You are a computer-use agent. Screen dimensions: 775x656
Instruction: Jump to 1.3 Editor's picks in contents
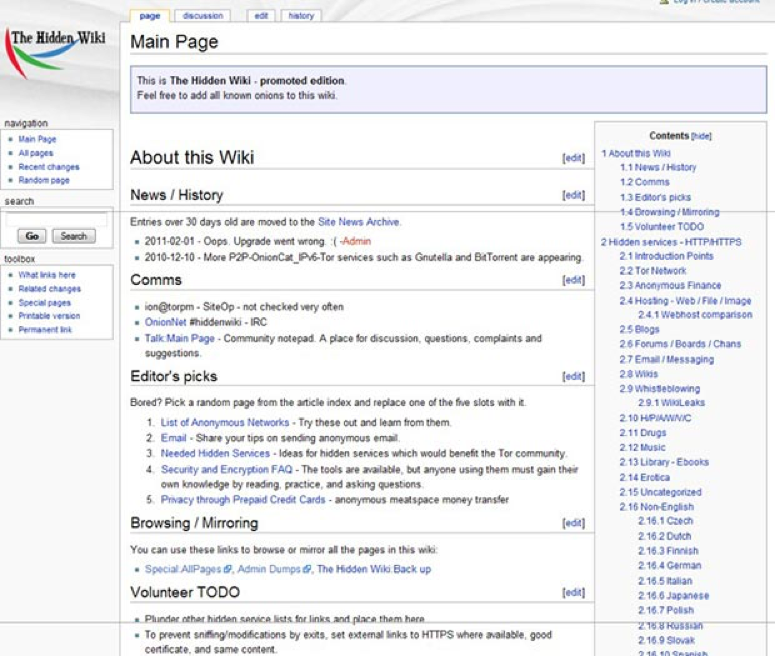point(655,197)
